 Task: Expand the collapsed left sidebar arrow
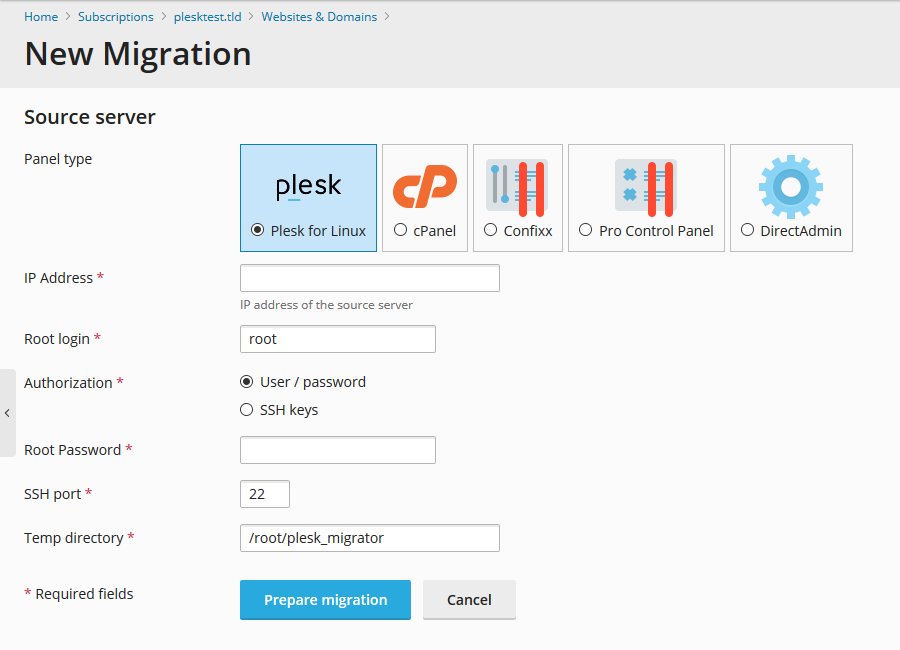[7, 413]
